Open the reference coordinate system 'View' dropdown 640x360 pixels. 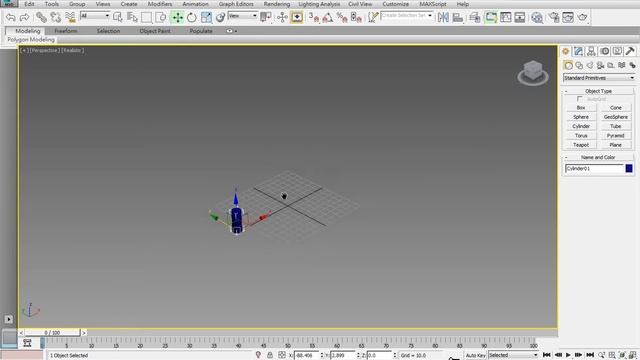(x=242, y=16)
